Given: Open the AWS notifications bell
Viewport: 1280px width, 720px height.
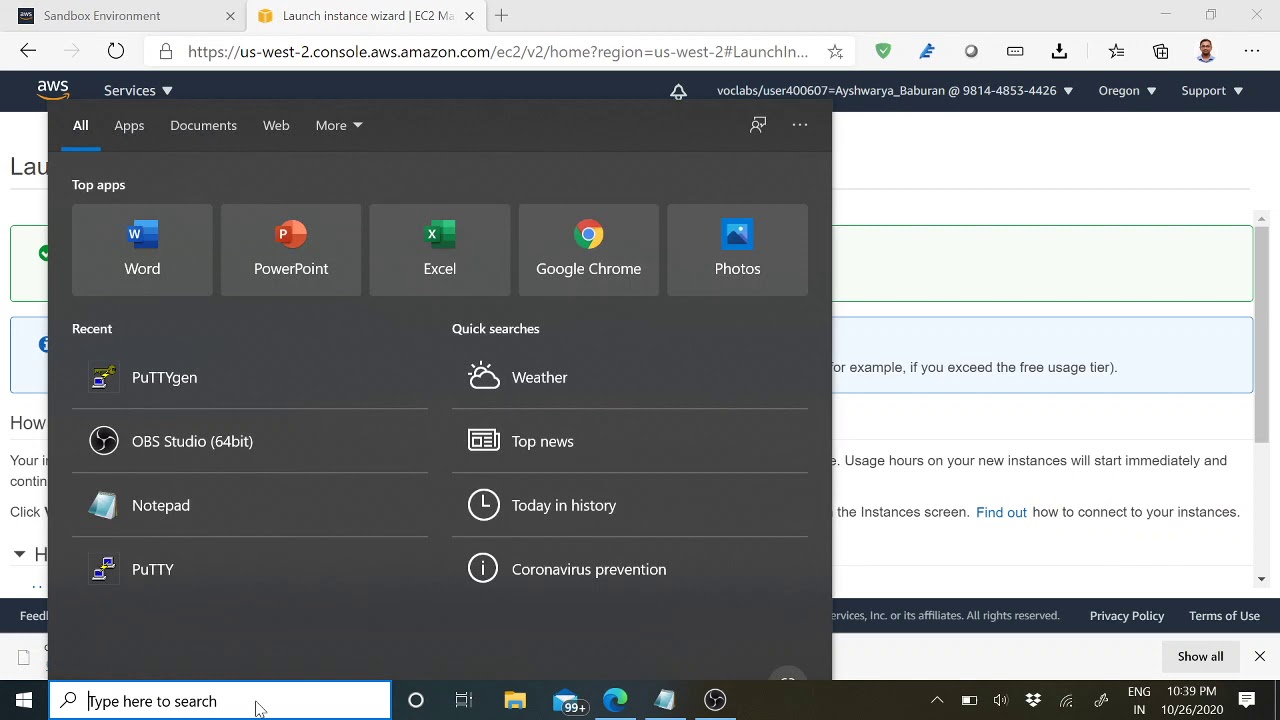Looking at the screenshot, I should point(678,91).
